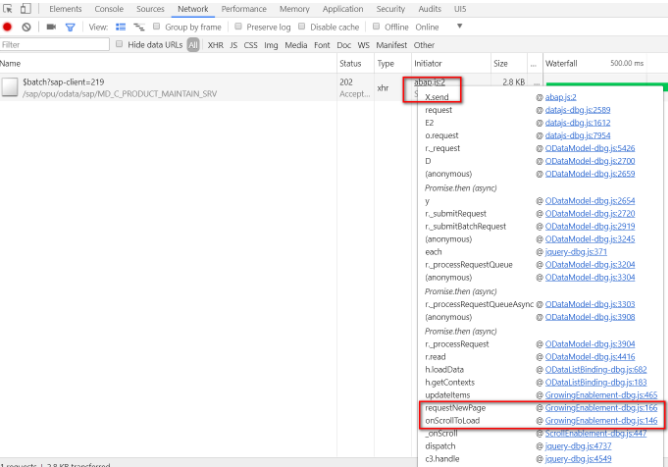The height and width of the screenshot is (467, 668).
Task: Filter requests by Doc
Action: click(x=344, y=45)
